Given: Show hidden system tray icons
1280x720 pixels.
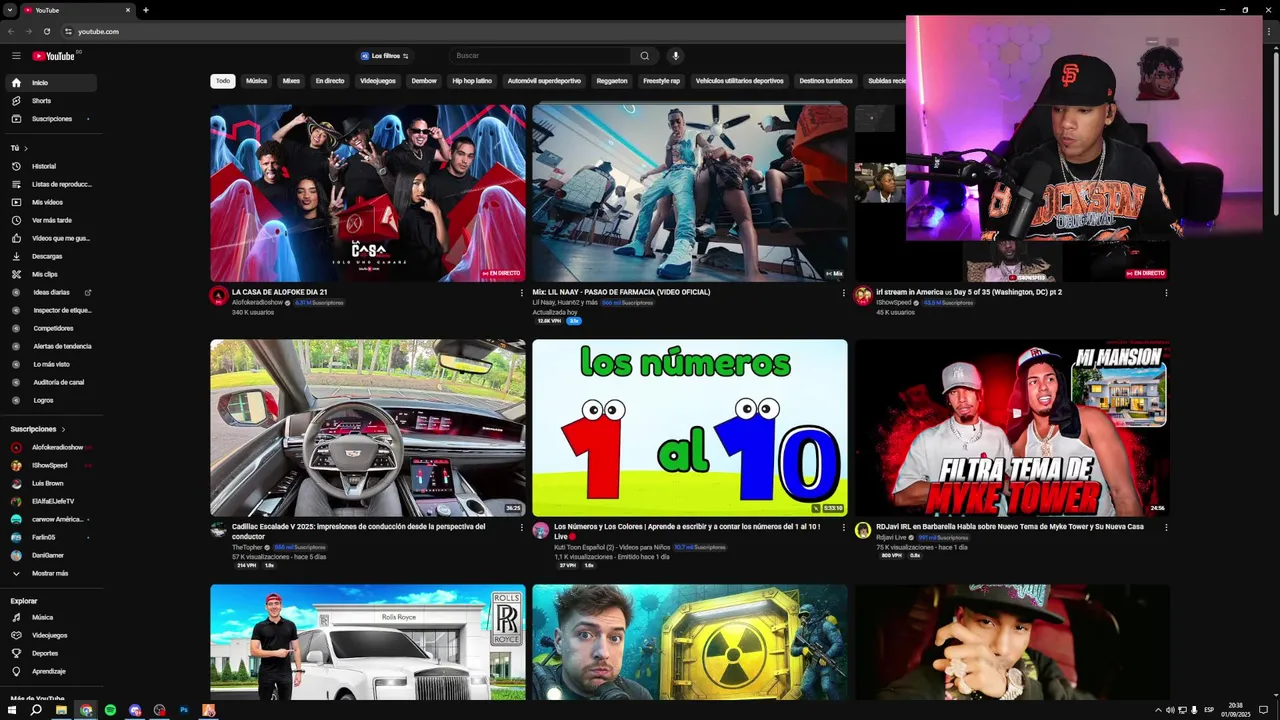Looking at the screenshot, I should [1158, 710].
